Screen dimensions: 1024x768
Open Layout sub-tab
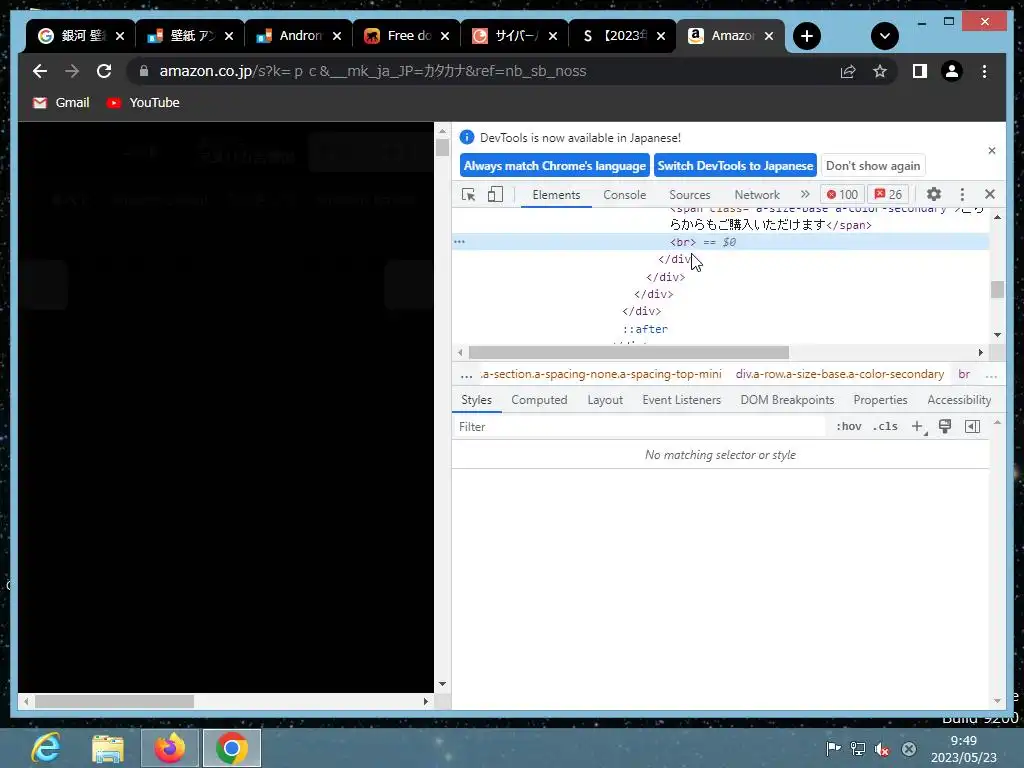[x=605, y=400]
